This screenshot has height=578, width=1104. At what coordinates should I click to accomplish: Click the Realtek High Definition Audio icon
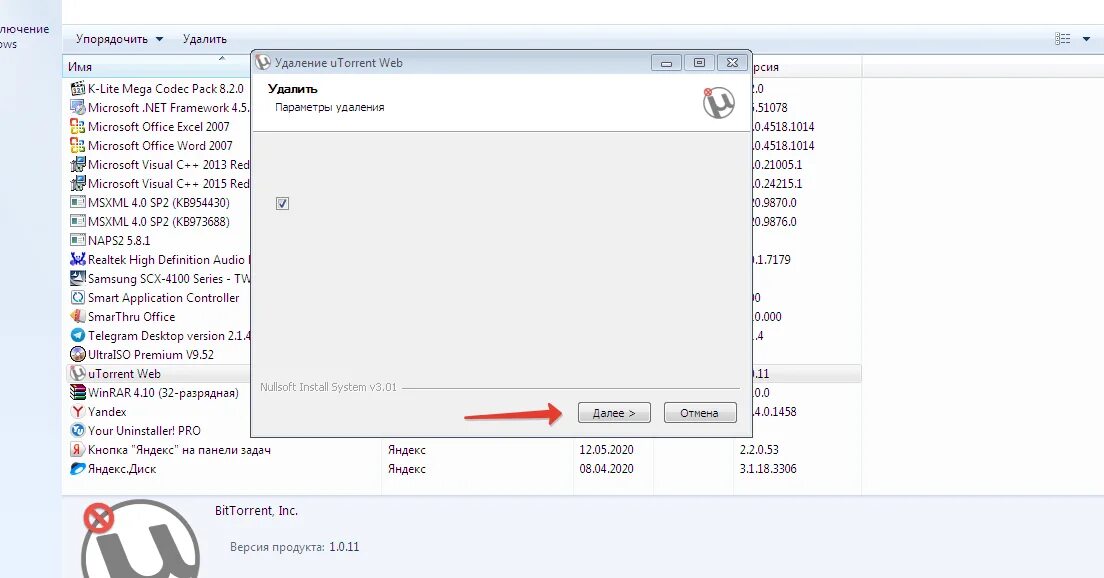click(77, 260)
